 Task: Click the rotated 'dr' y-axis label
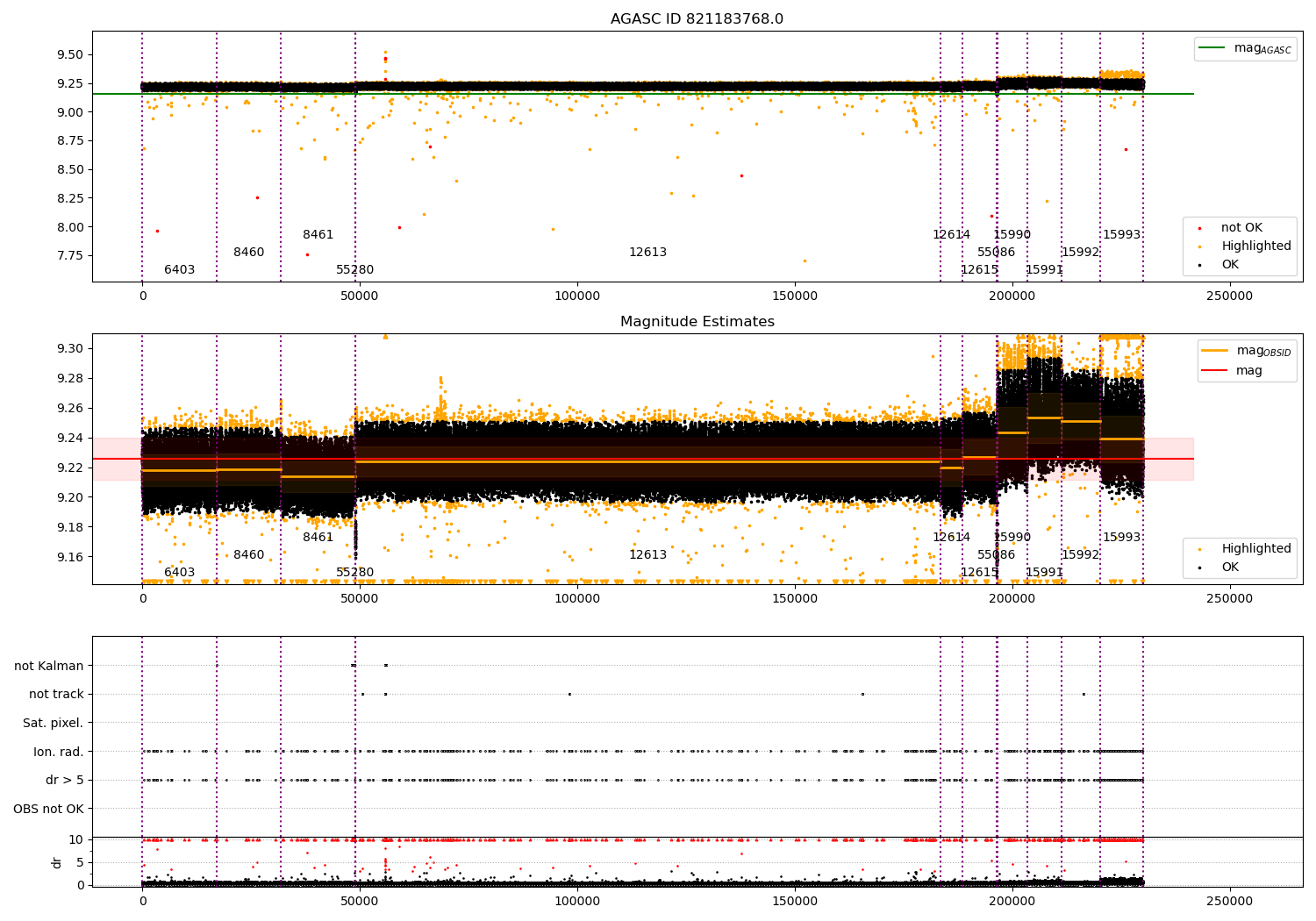tap(57, 862)
